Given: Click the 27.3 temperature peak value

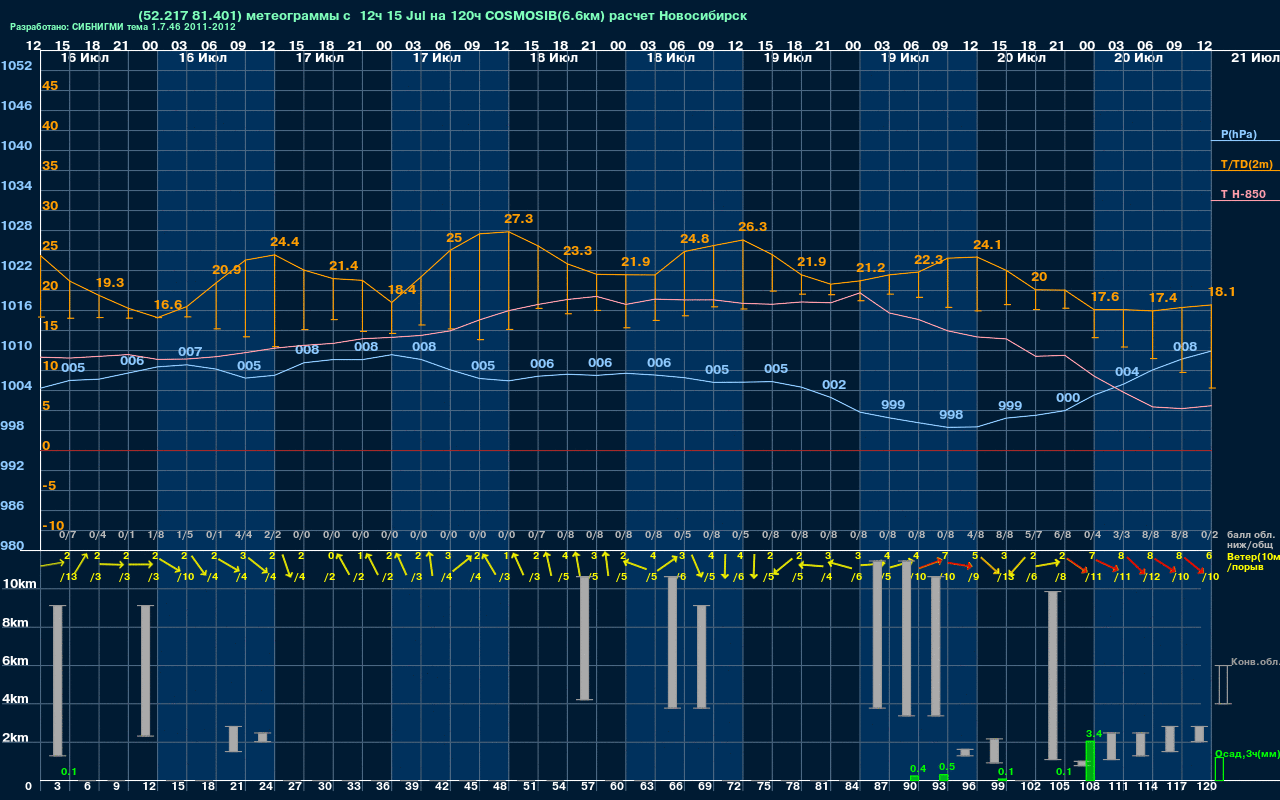Looking at the screenshot, I should pyautogui.click(x=519, y=218).
